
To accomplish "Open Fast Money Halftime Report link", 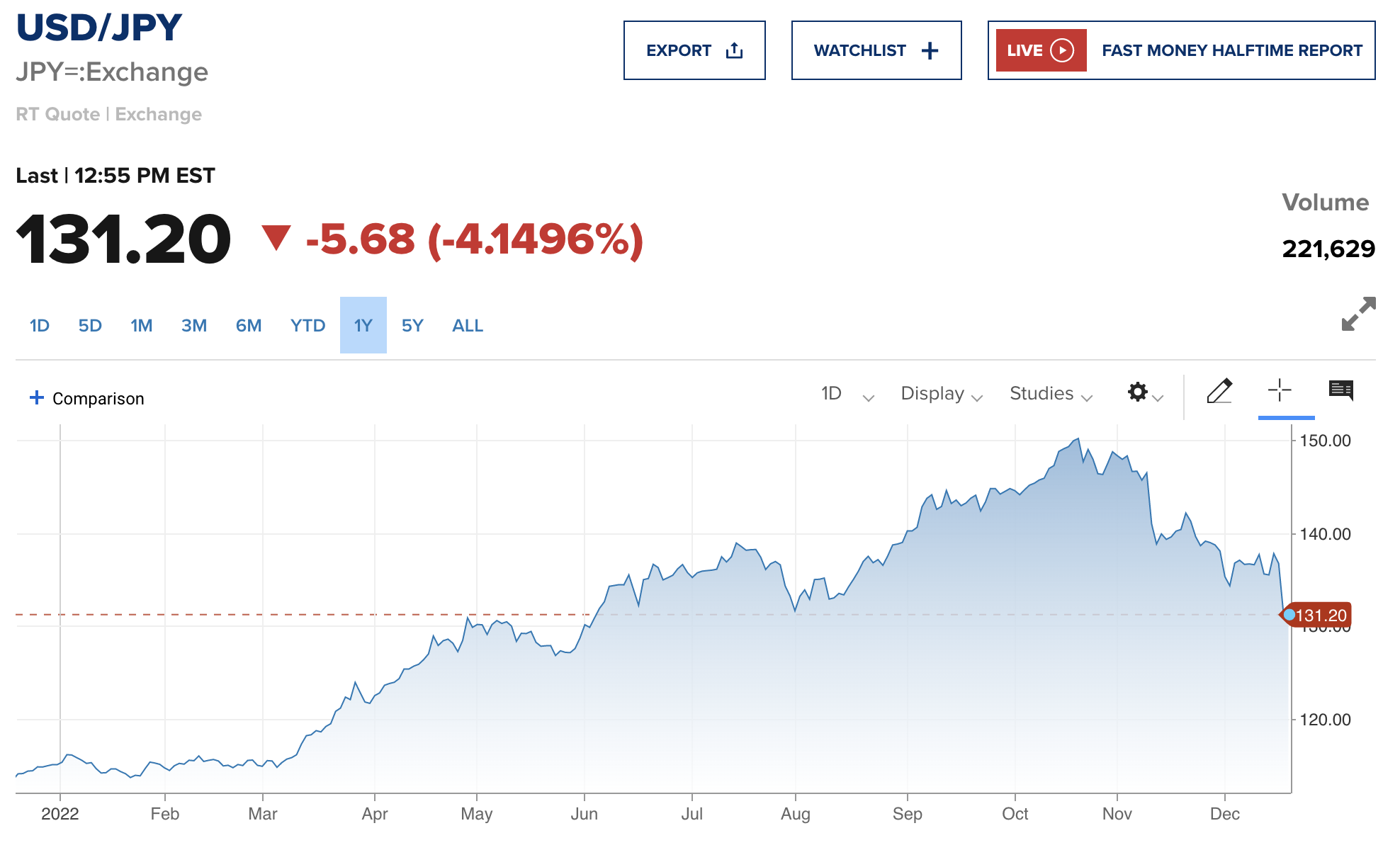I will pyautogui.click(x=1231, y=50).
